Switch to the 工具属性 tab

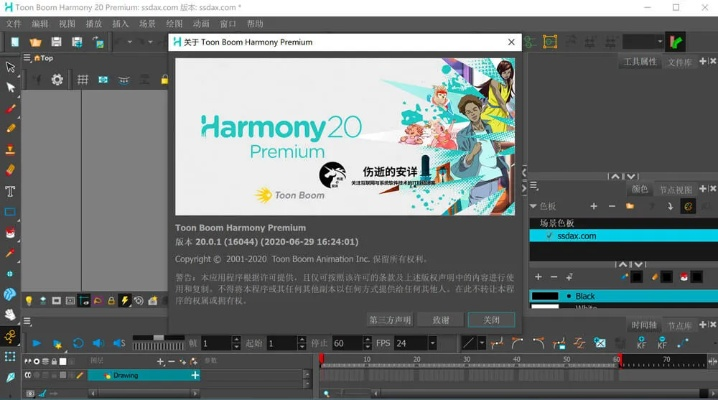click(640, 62)
